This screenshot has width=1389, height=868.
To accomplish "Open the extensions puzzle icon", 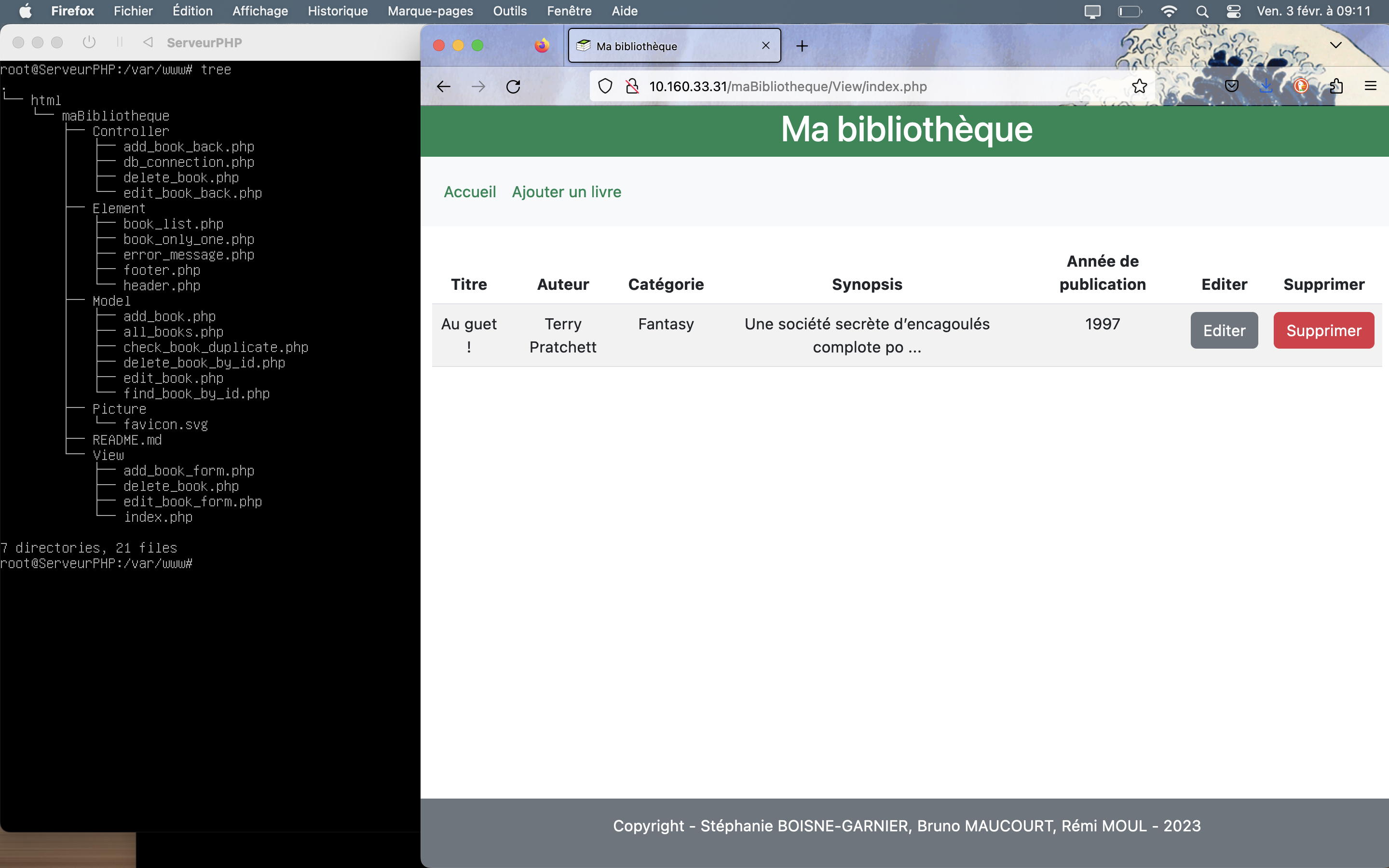I will pos(1336,86).
